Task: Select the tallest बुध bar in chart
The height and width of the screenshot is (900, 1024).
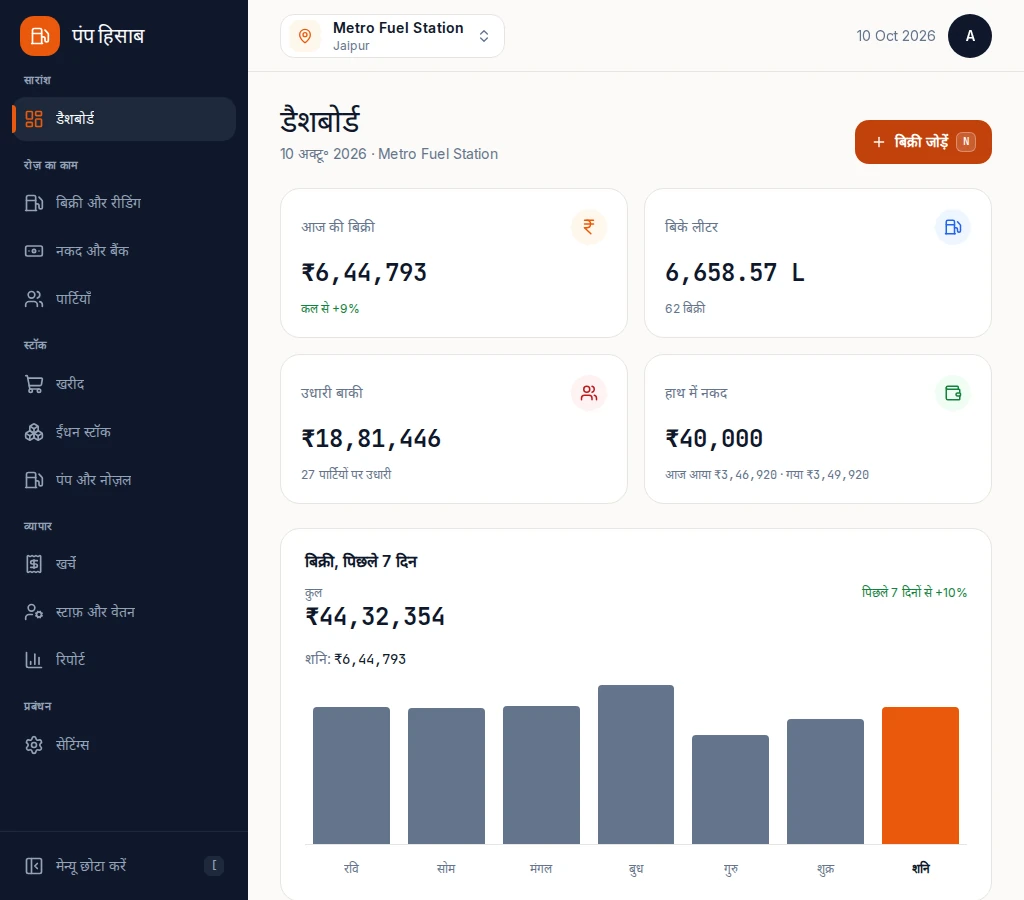Action: click(x=636, y=764)
